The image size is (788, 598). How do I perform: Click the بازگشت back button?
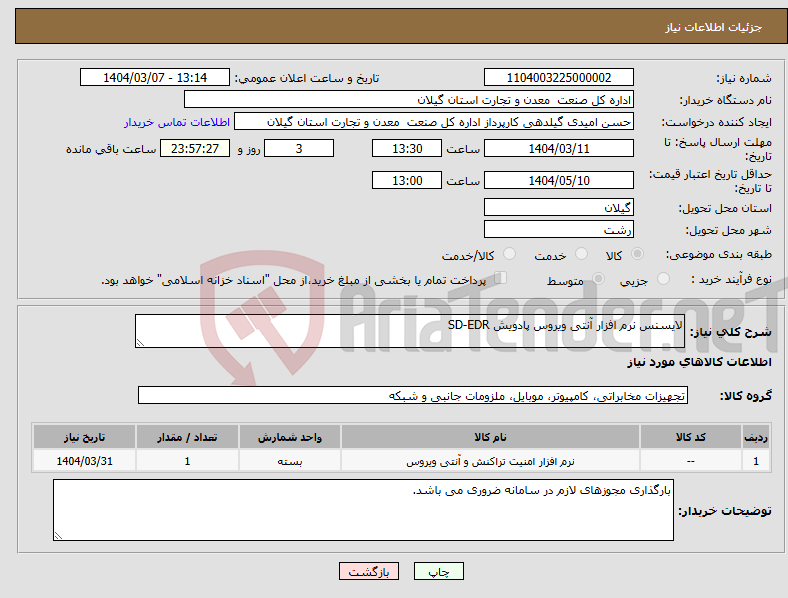(x=369, y=571)
